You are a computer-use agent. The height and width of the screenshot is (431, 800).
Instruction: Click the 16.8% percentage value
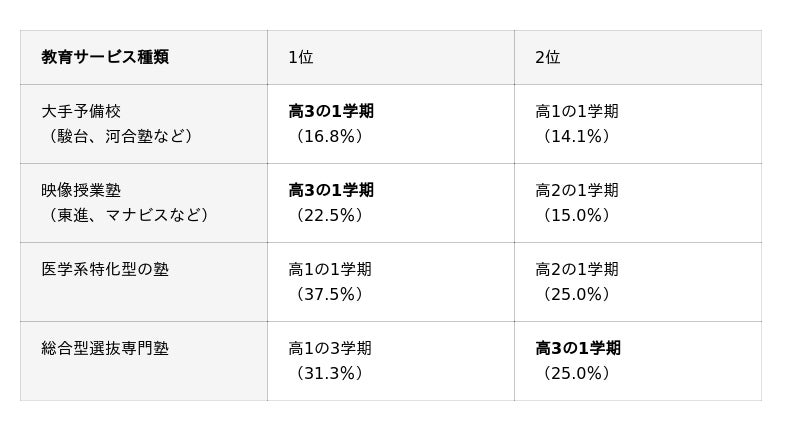[329, 136]
